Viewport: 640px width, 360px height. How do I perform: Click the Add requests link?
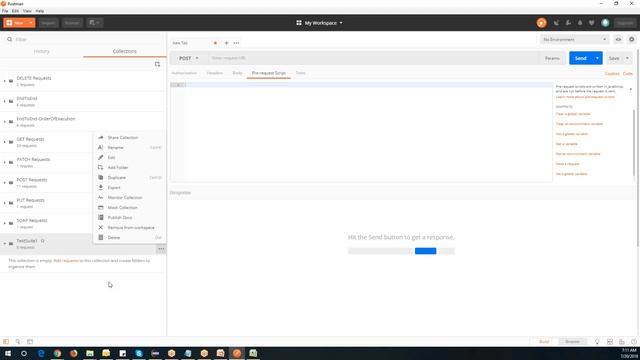66,260
